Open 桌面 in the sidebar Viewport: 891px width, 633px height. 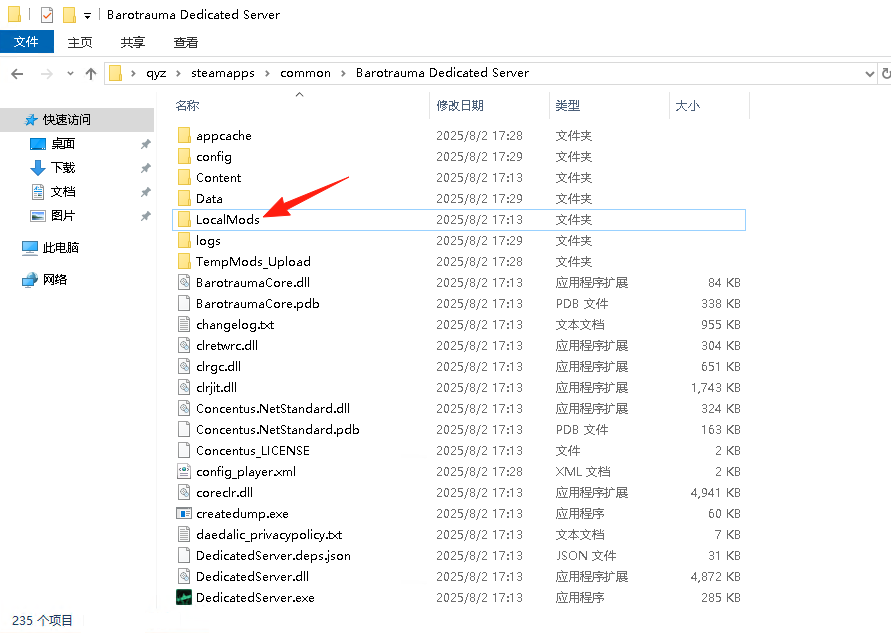(x=63, y=144)
